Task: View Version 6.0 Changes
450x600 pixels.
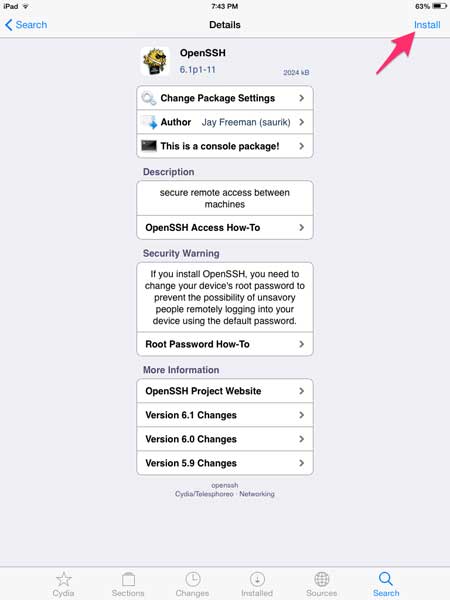Action: coord(225,439)
